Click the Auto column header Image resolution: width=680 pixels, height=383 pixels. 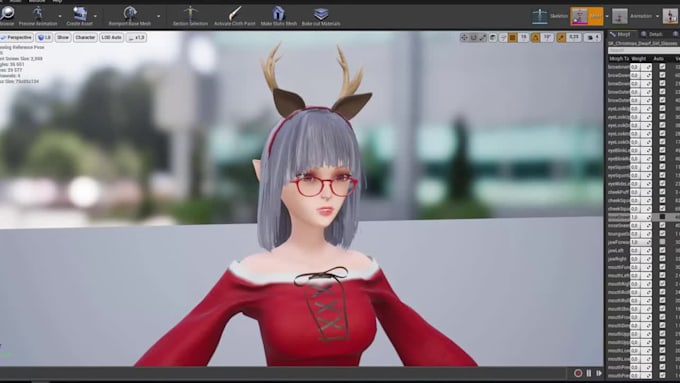pyautogui.click(x=658, y=59)
